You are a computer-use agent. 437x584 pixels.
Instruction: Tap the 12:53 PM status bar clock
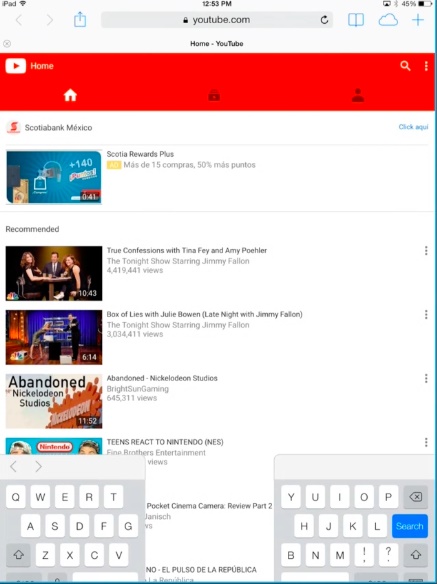(217, 4)
